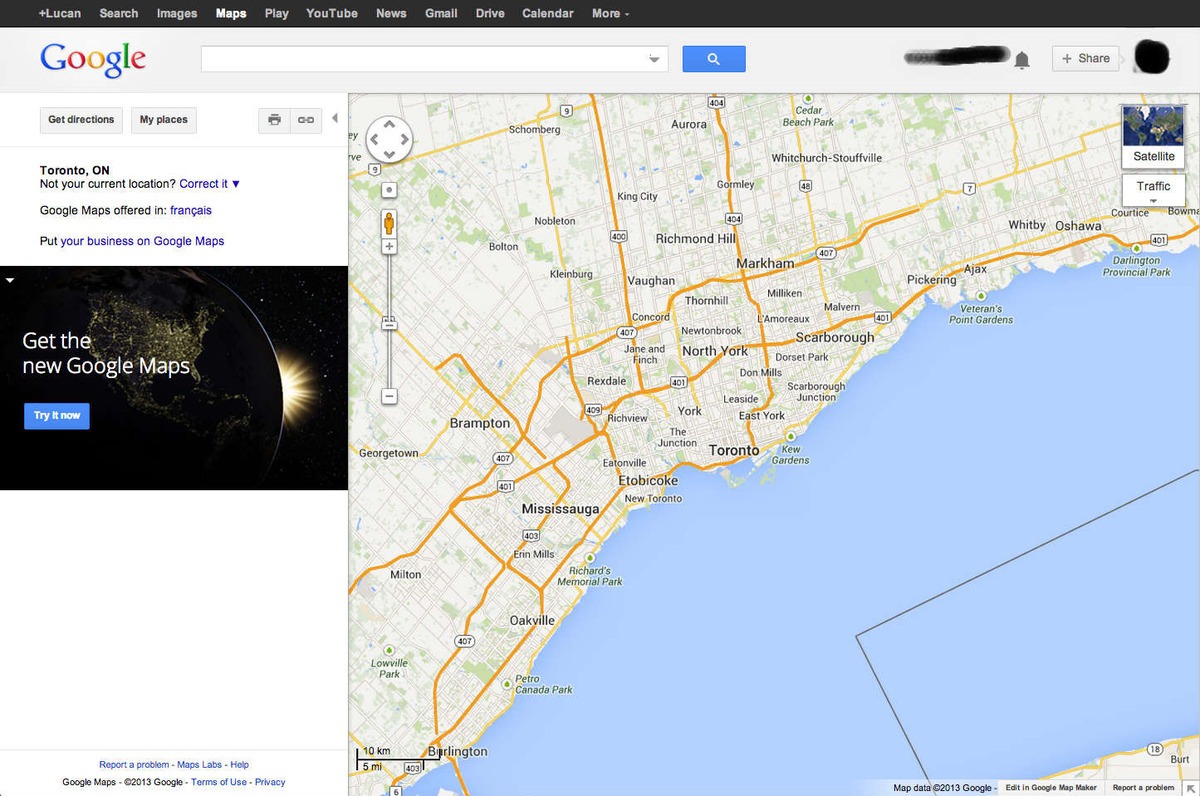Open My places
This screenshot has width=1200, height=796.
pos(164,120)
